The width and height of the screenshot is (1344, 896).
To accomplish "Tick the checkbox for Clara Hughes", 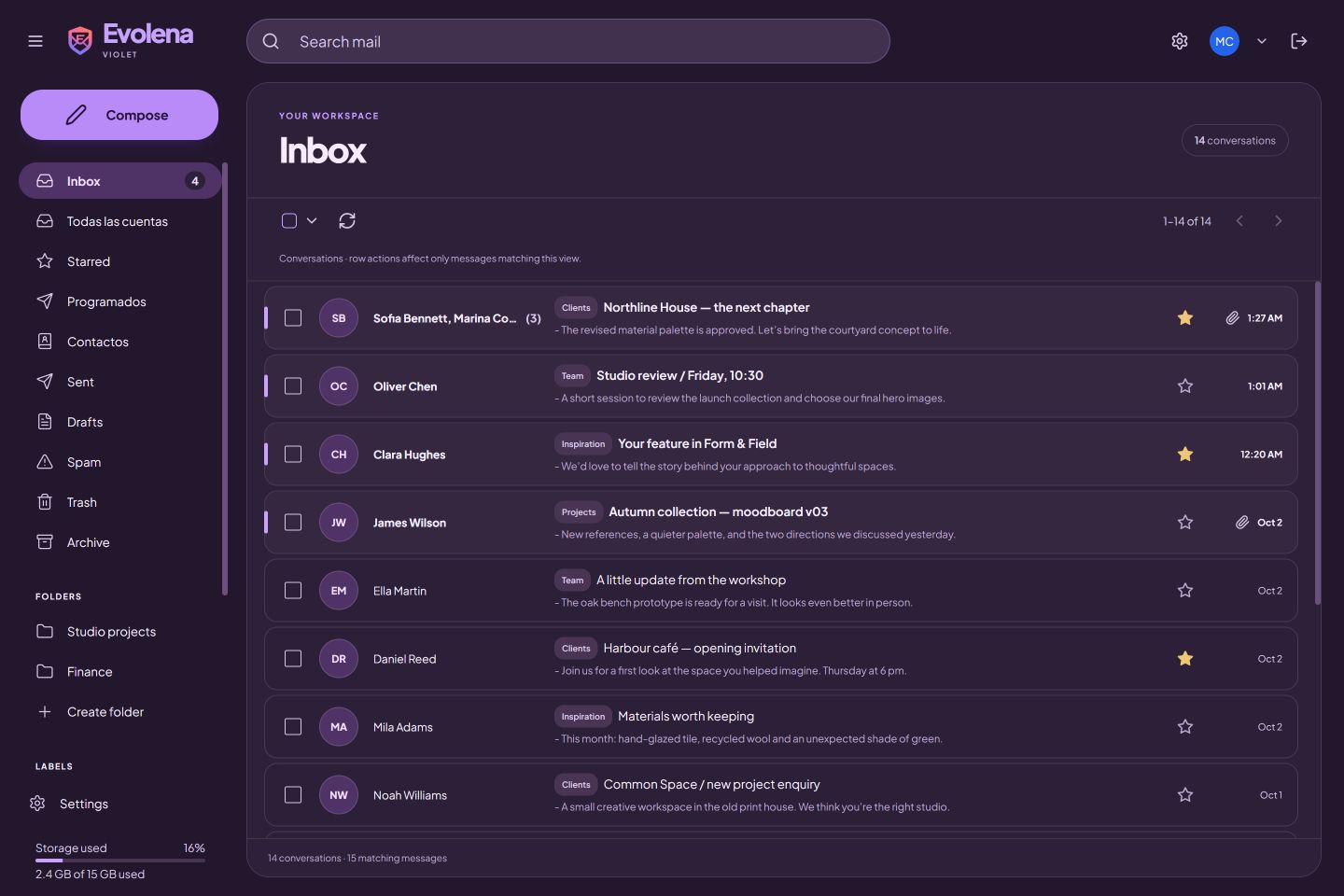I will tap(293, 455).
